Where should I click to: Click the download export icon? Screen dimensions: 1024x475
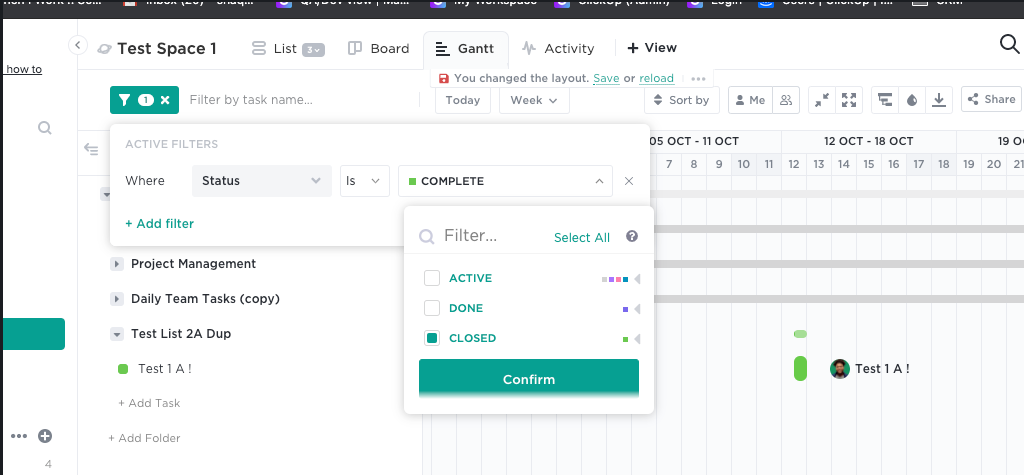pyautogui.click(x=939, y=100)
